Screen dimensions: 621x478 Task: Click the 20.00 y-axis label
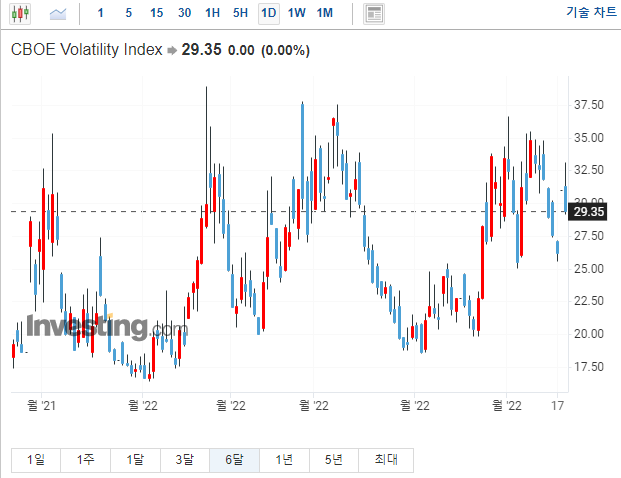(x=589, y=334)
